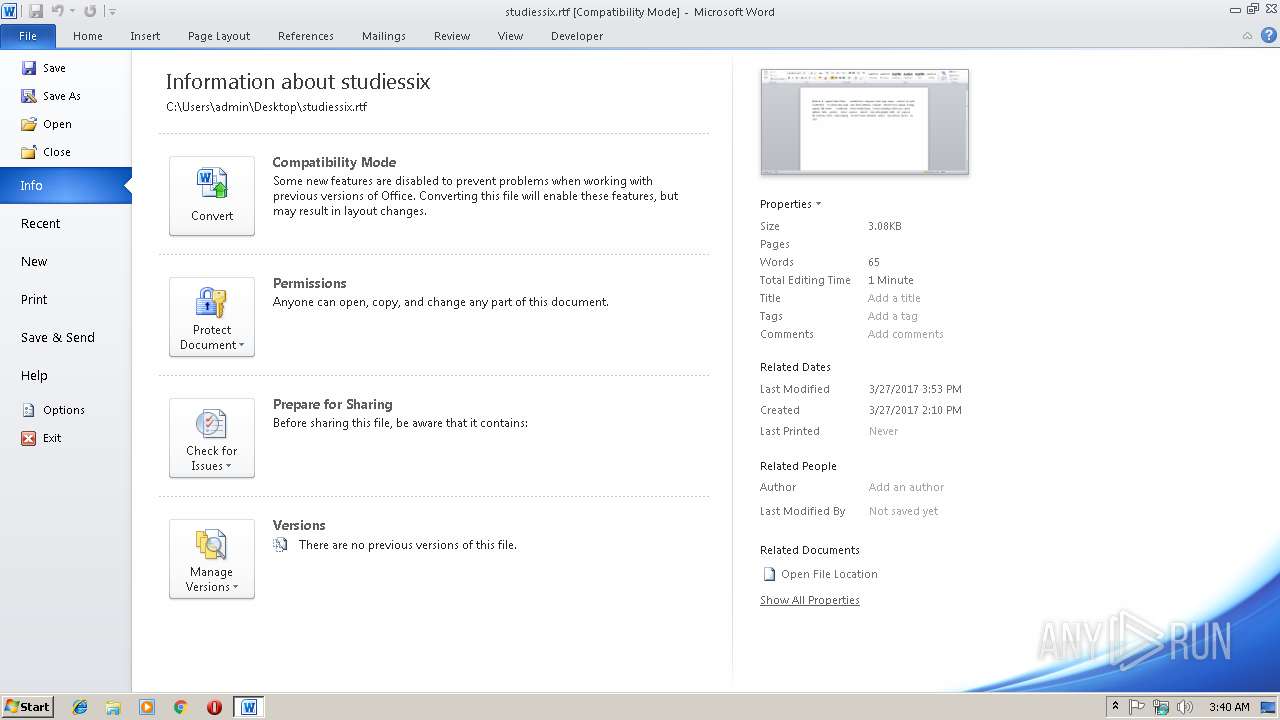Open the Protect Document dropdown
This screenshot has height=720, width=1280.
tap(212, 317)
